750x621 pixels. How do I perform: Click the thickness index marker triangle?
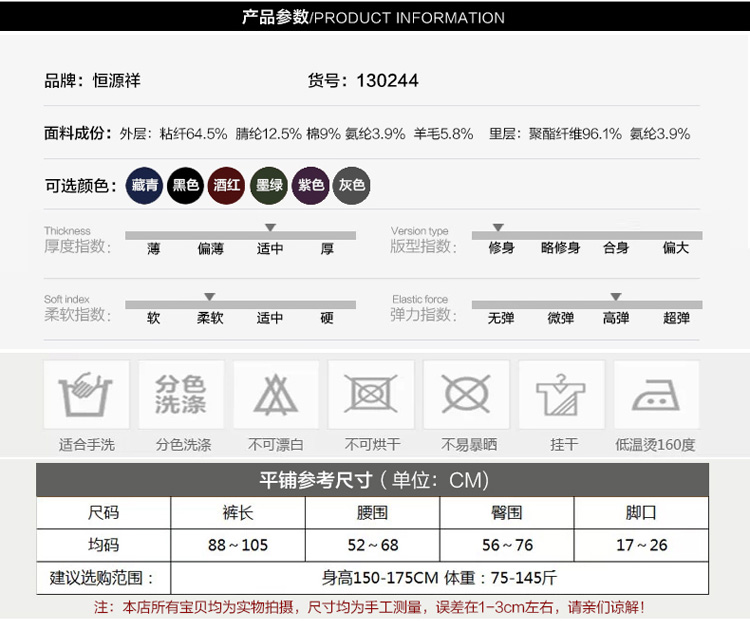click(270, 227)
